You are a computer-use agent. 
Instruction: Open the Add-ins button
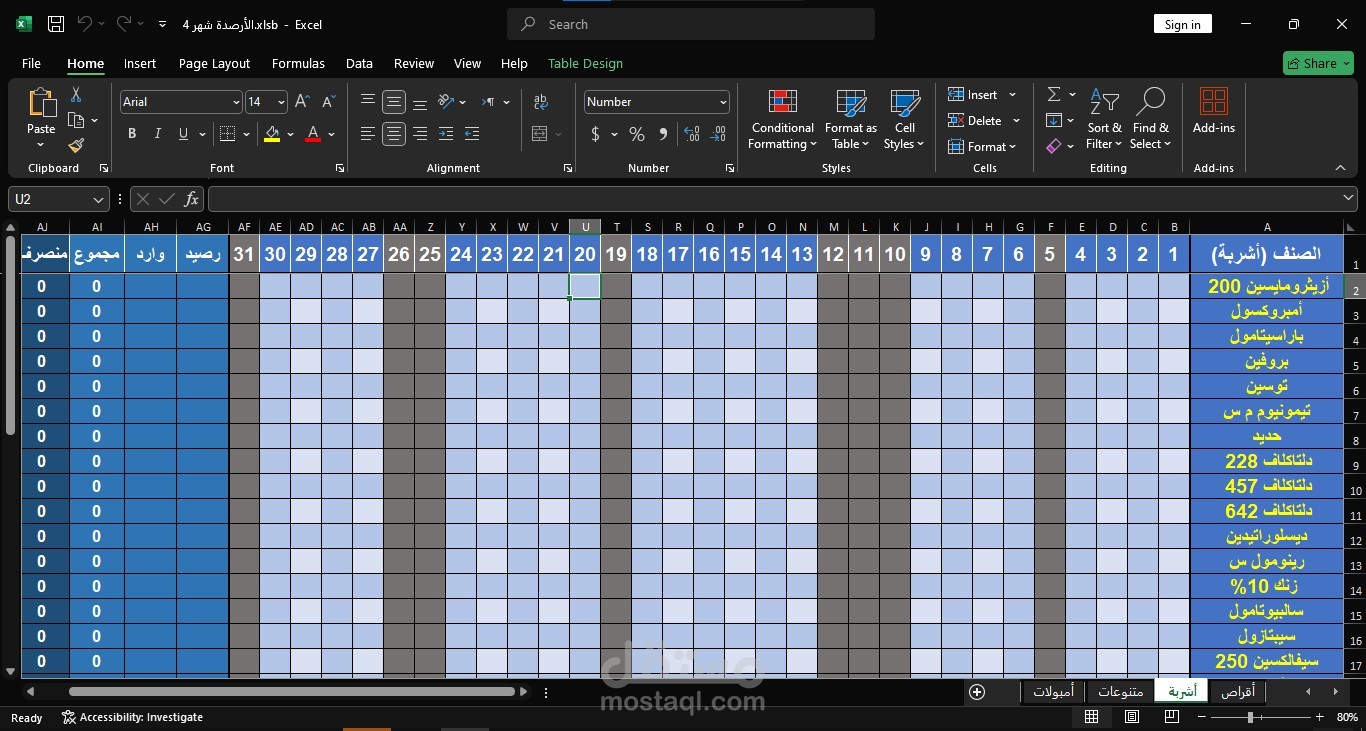coord(1214,111)
